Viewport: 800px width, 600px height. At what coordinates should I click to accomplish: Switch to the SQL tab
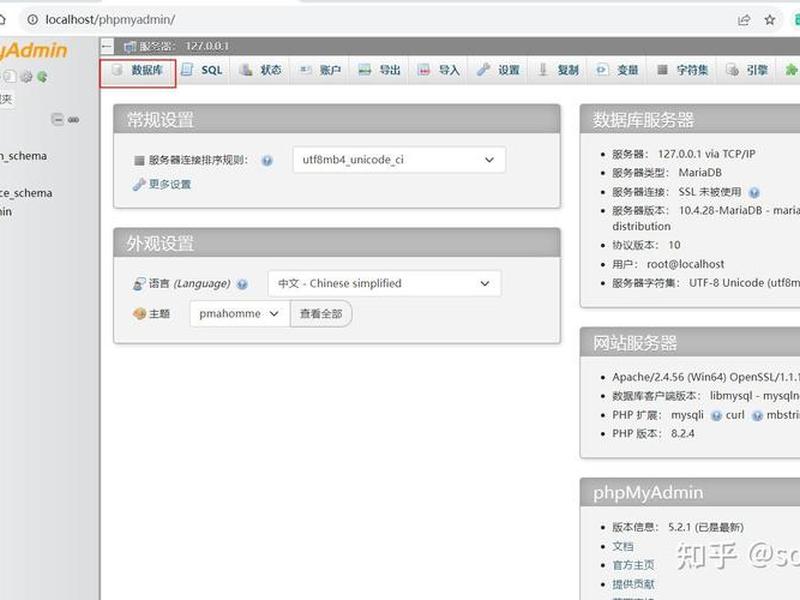coord(203,70)
